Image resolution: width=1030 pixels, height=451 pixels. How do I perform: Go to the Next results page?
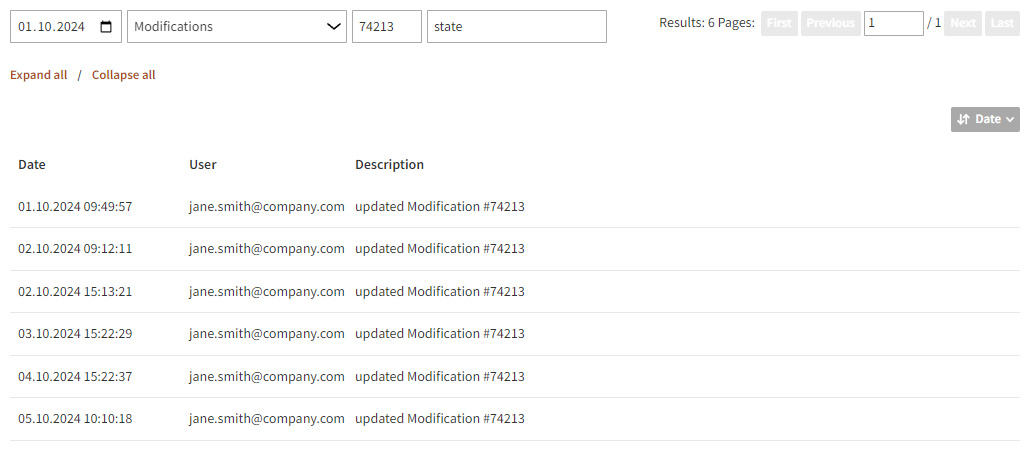pyautogui.click(x=962, y=23)
